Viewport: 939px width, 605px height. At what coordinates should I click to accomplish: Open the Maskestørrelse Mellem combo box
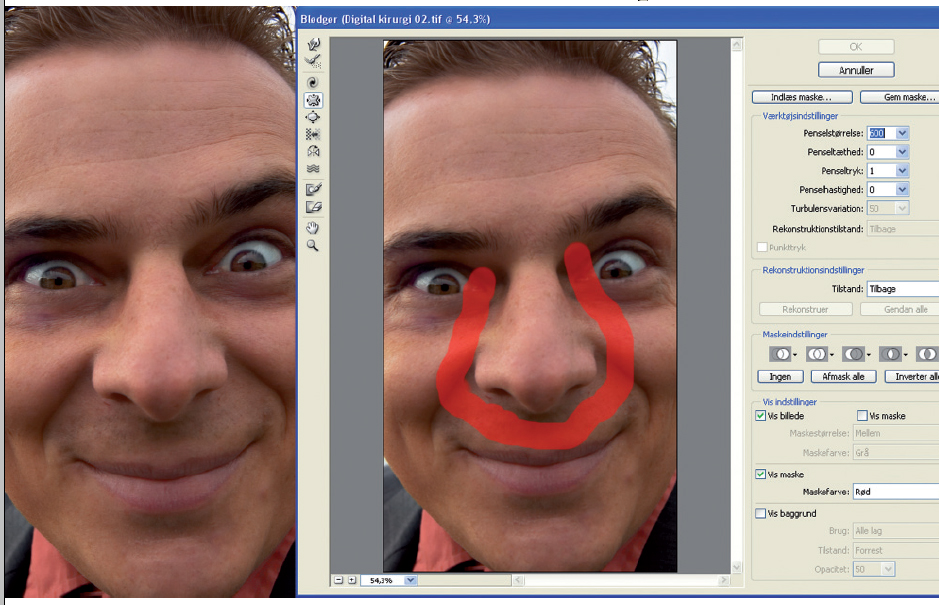896,433
